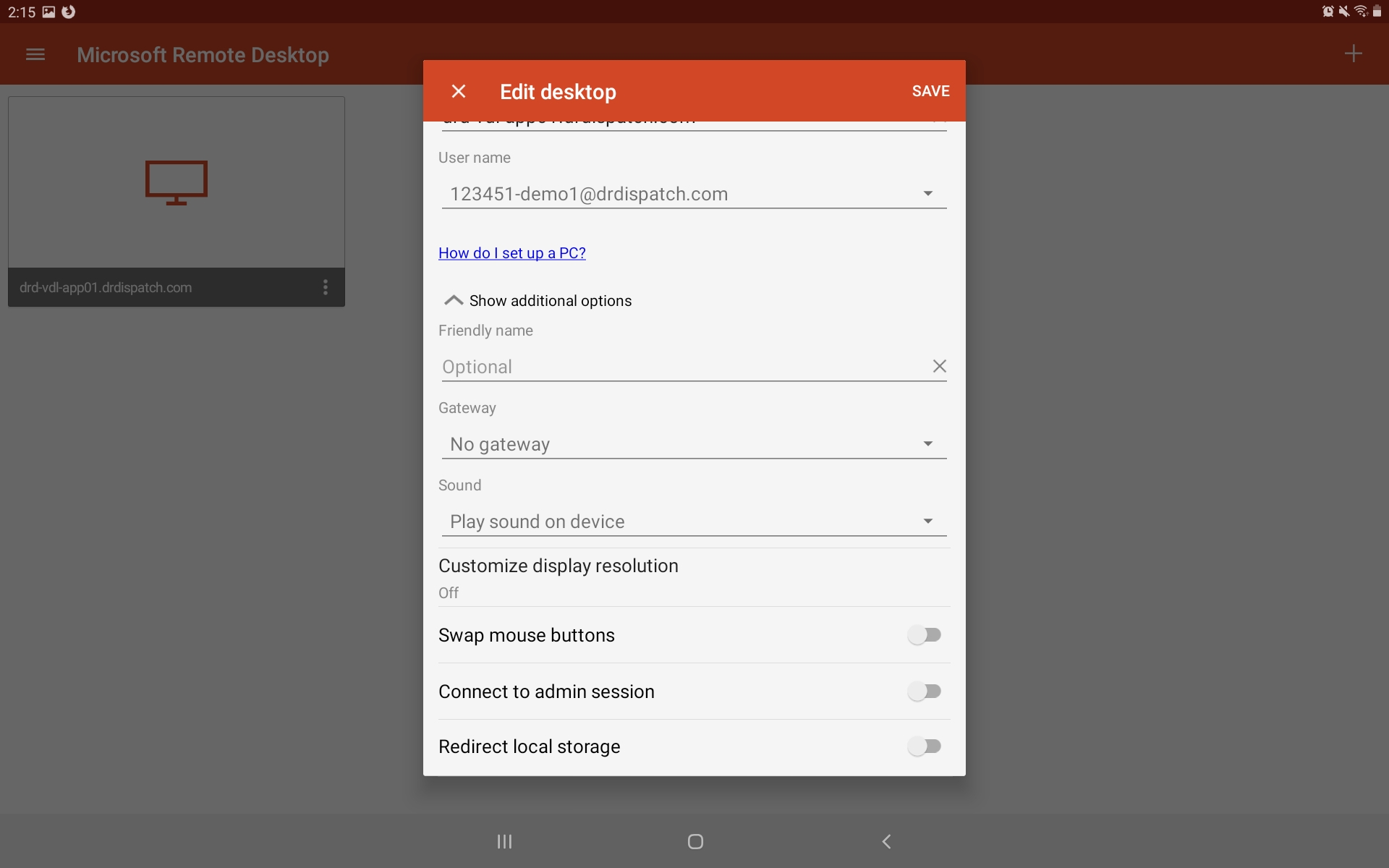Select the drd-vdl-app01 desktop thumbnail
The image size is (1389, 868).
click(176, 183)
